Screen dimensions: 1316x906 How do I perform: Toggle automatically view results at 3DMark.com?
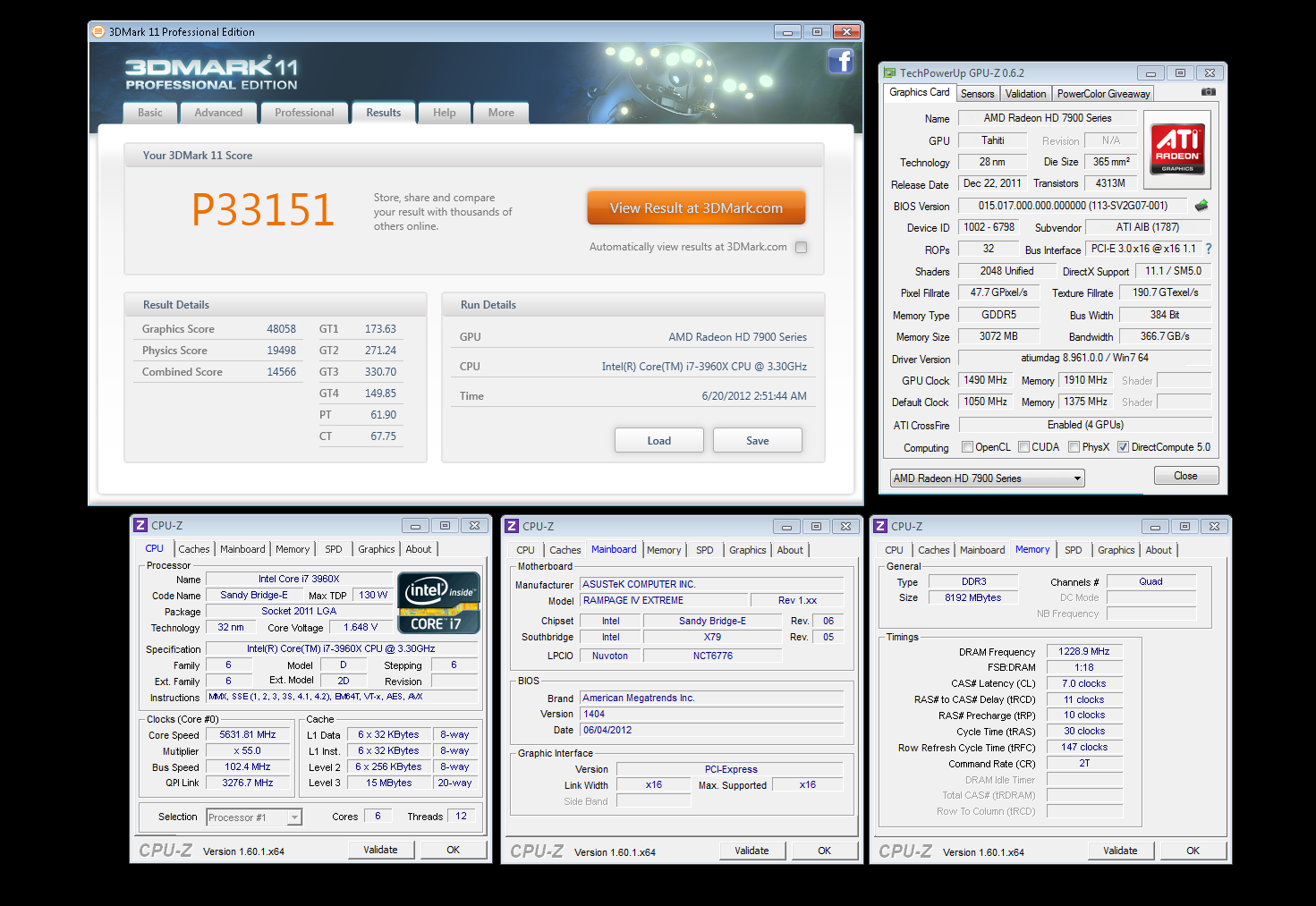click(801, 248)
